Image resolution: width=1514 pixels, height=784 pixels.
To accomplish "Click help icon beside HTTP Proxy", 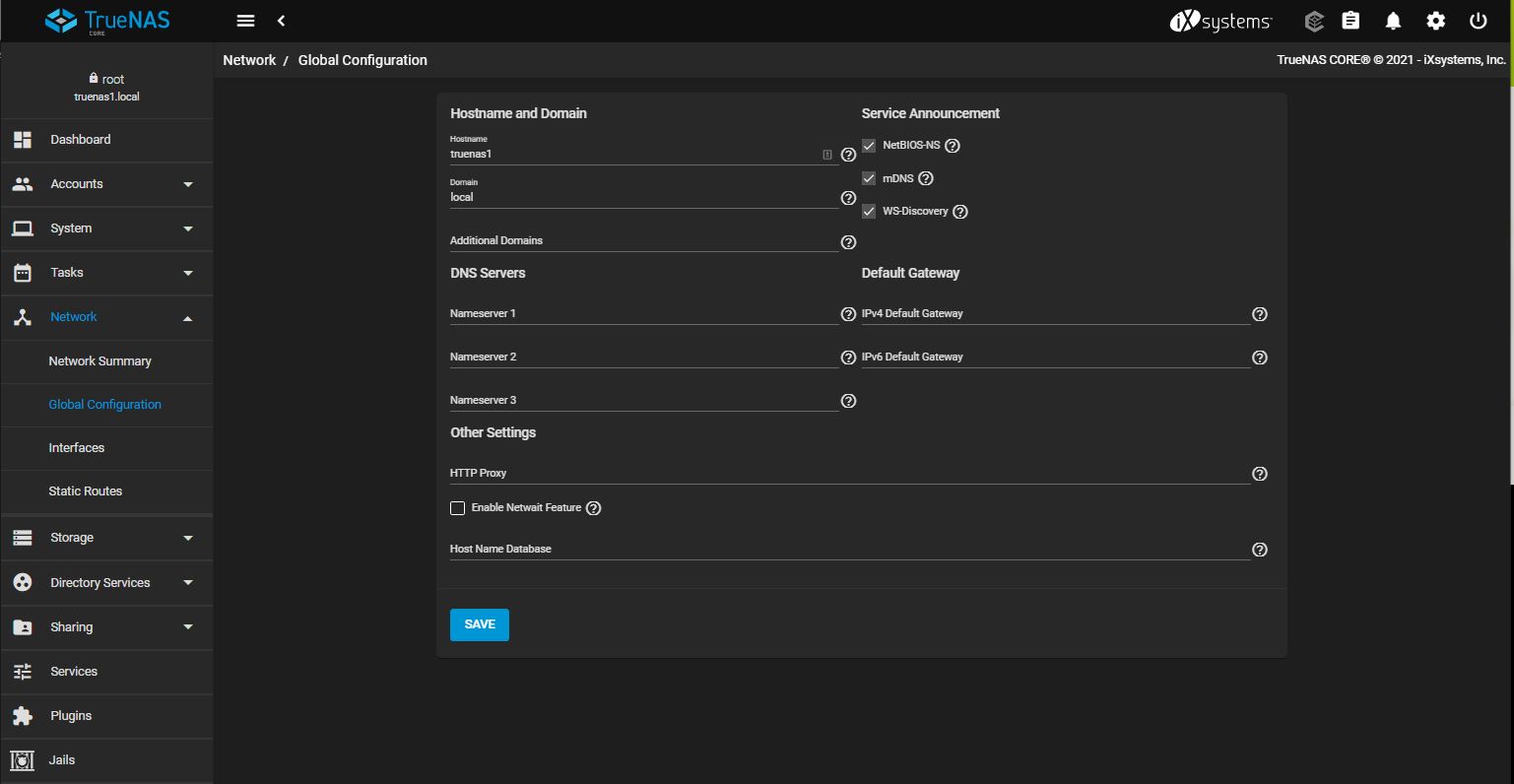I will (x=1259, y=474).
